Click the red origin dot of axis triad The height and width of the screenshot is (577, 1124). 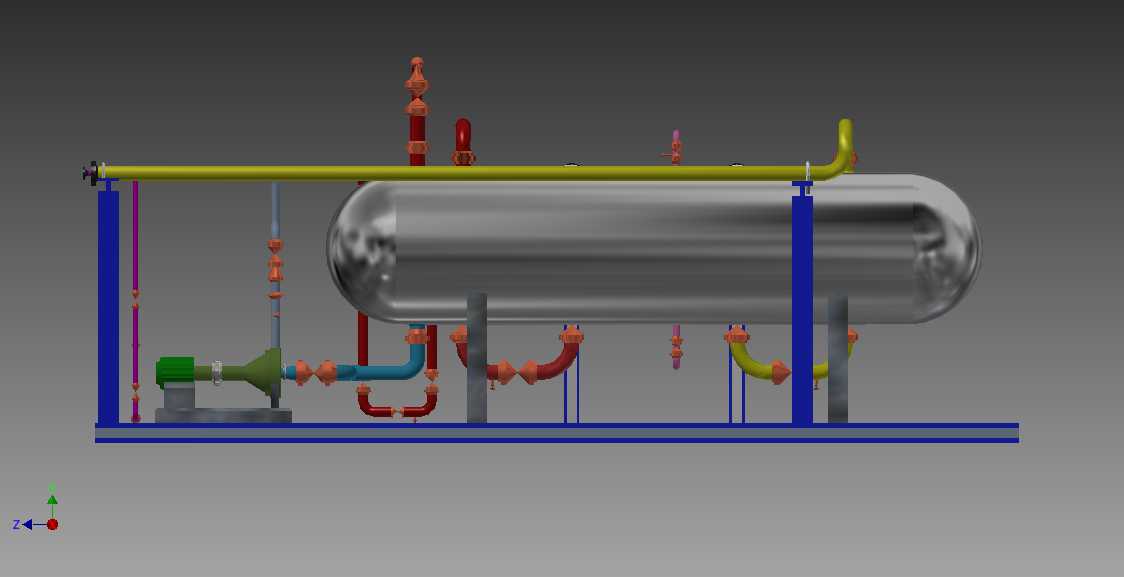(52, 525)
